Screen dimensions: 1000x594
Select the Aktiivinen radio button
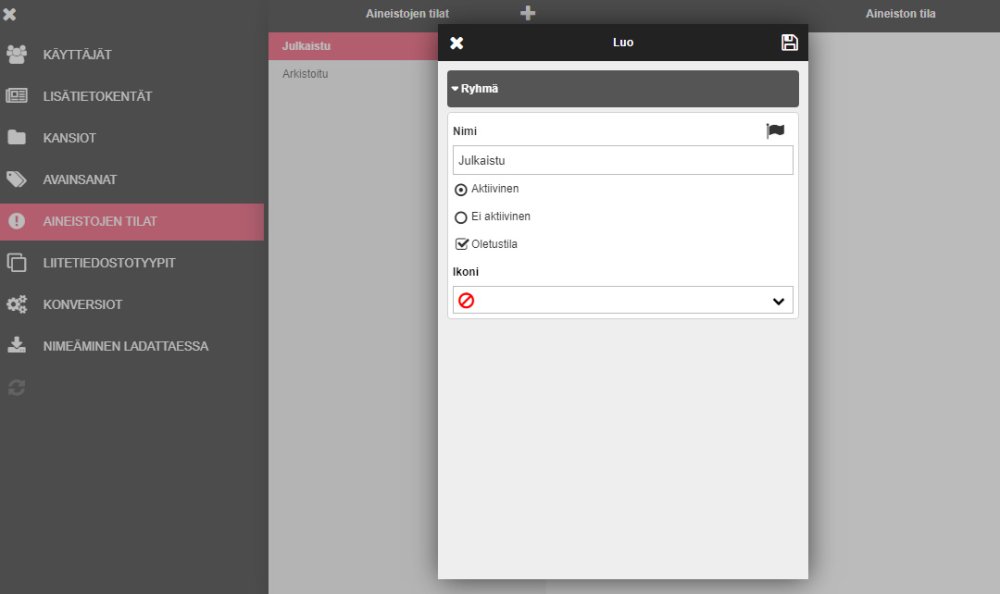[460, 189]
